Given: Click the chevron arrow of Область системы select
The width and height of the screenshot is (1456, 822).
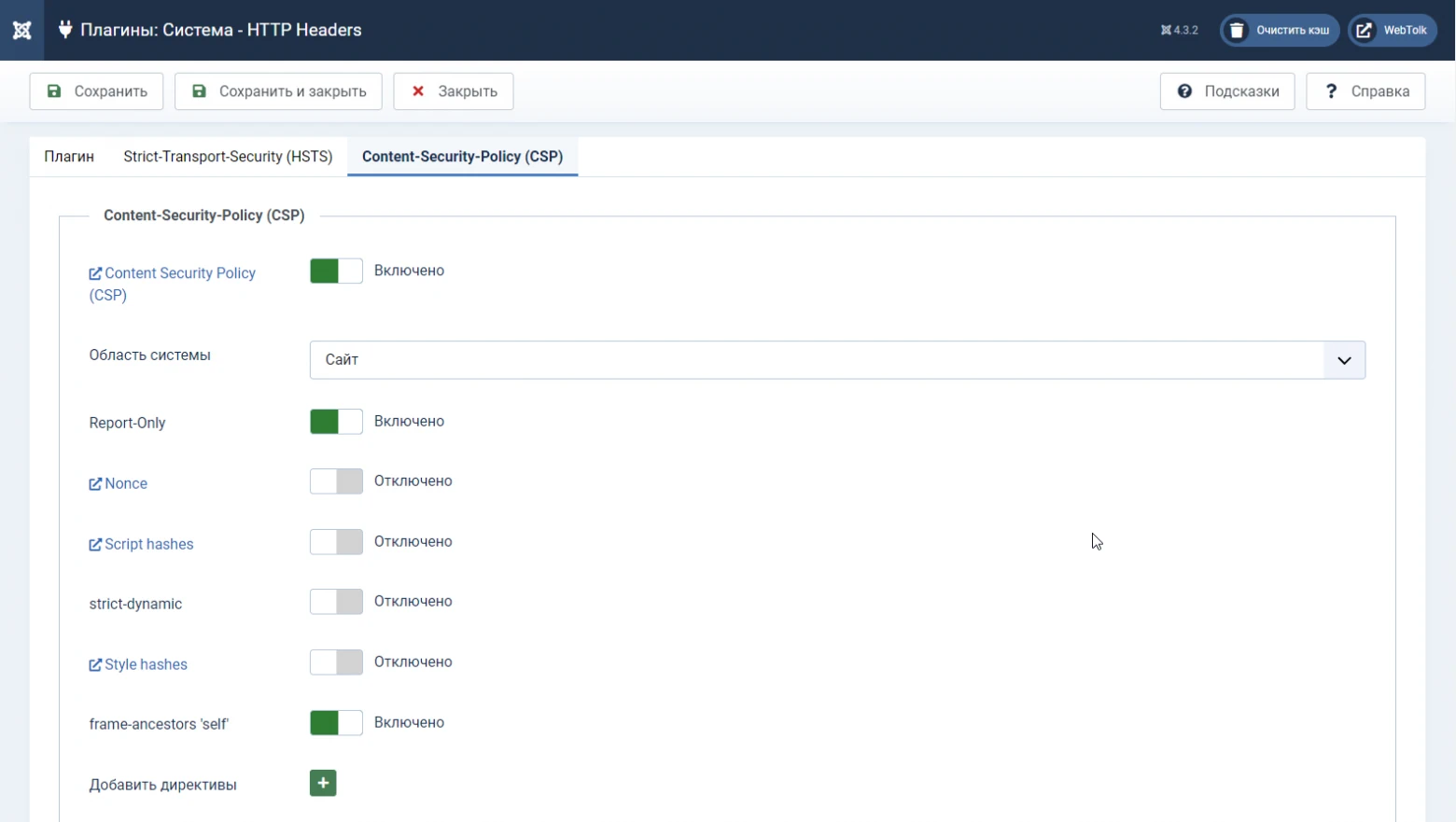Looking at the screenshot, I should pos(1344,360).
